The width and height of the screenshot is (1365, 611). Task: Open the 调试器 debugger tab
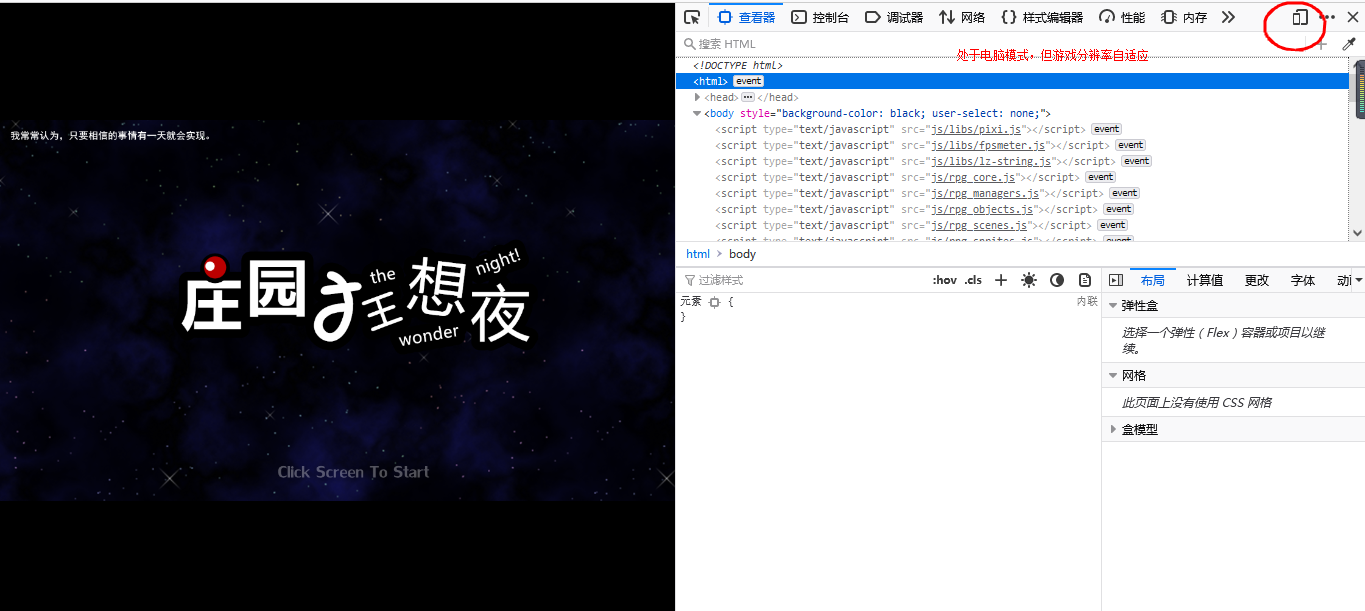tap(894, 17)
